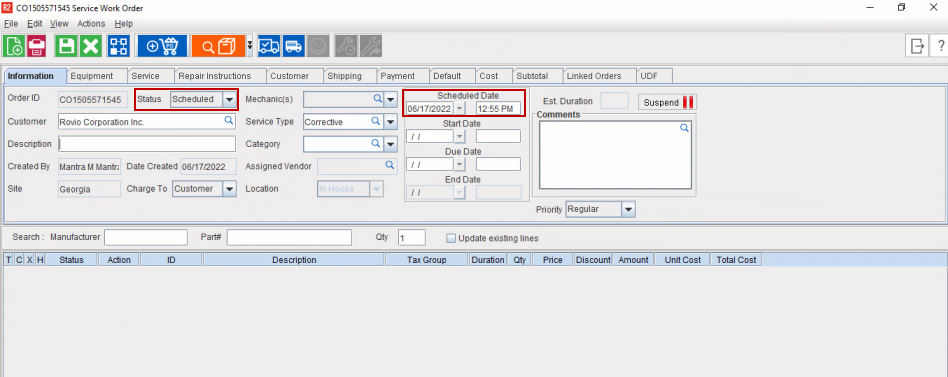Image resolution: width=948 pixels, height=377 pixels.
Task: Click the R2 application icon in title bar
Action: pos(8,8)
